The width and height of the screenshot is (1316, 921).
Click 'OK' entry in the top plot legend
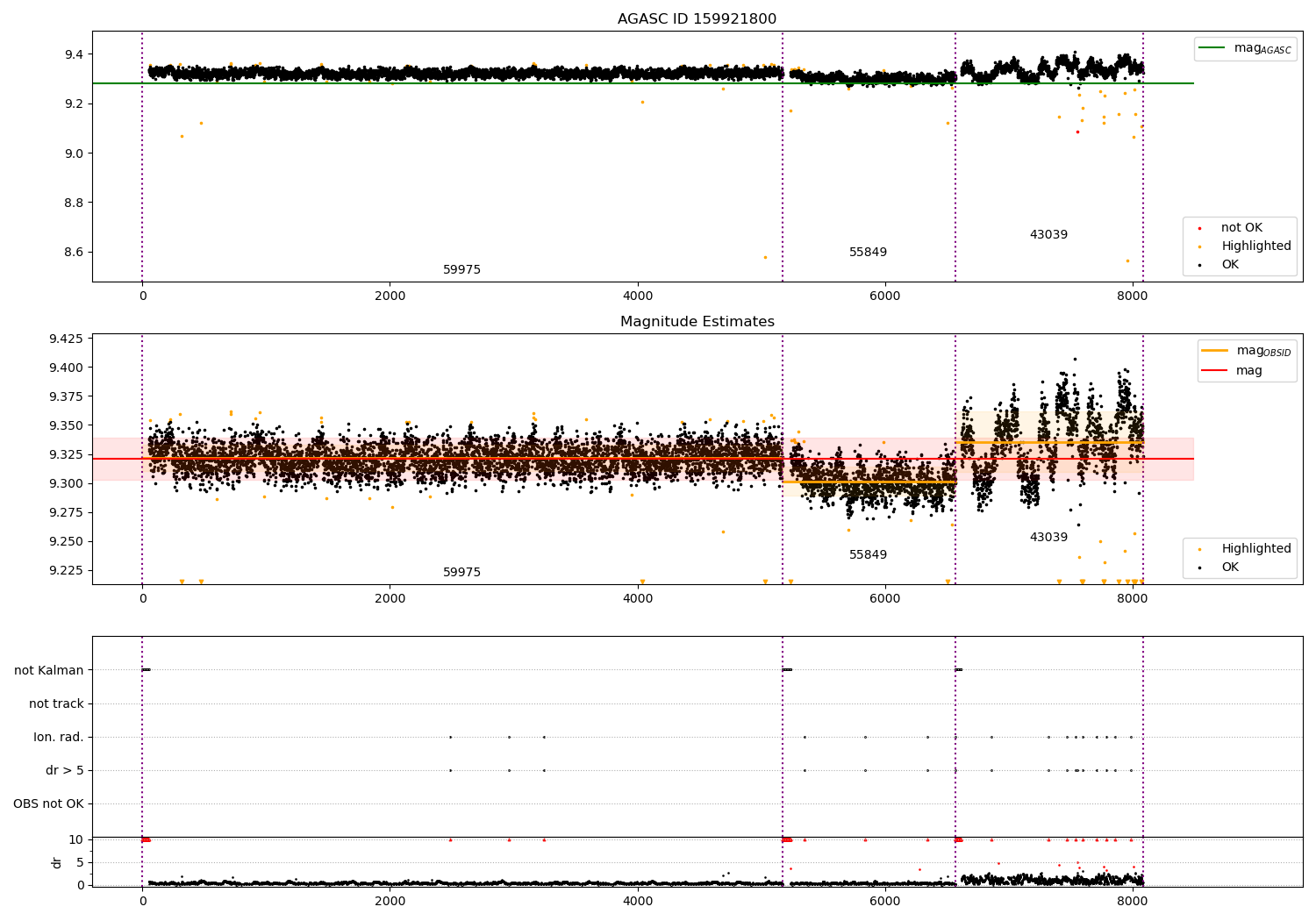1230,265
